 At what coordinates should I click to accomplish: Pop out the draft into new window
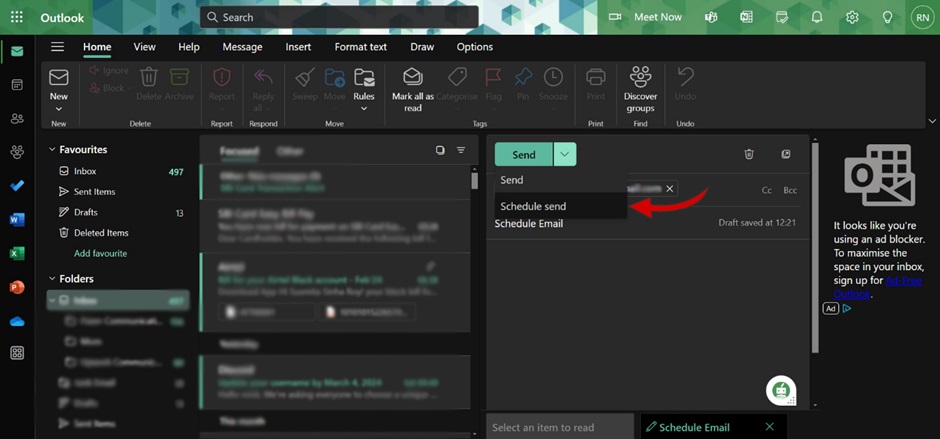click(786, 154)
